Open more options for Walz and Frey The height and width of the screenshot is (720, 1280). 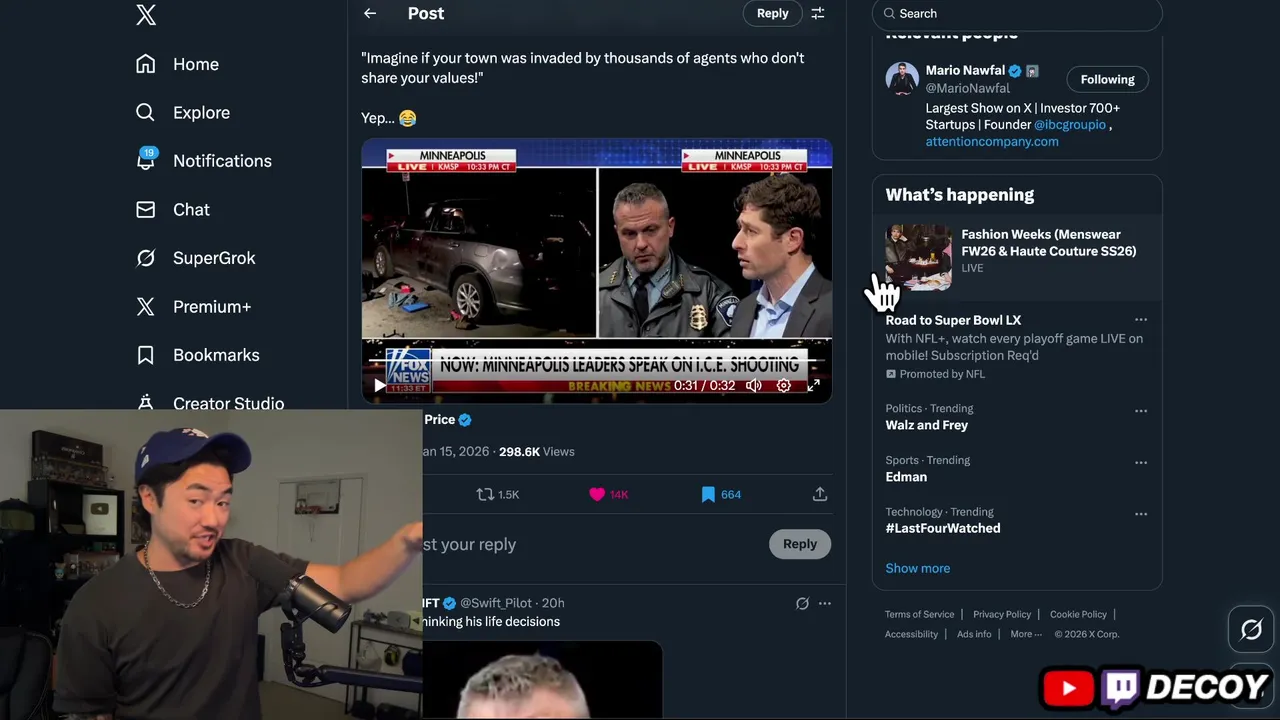click(x=1141, y=411)
